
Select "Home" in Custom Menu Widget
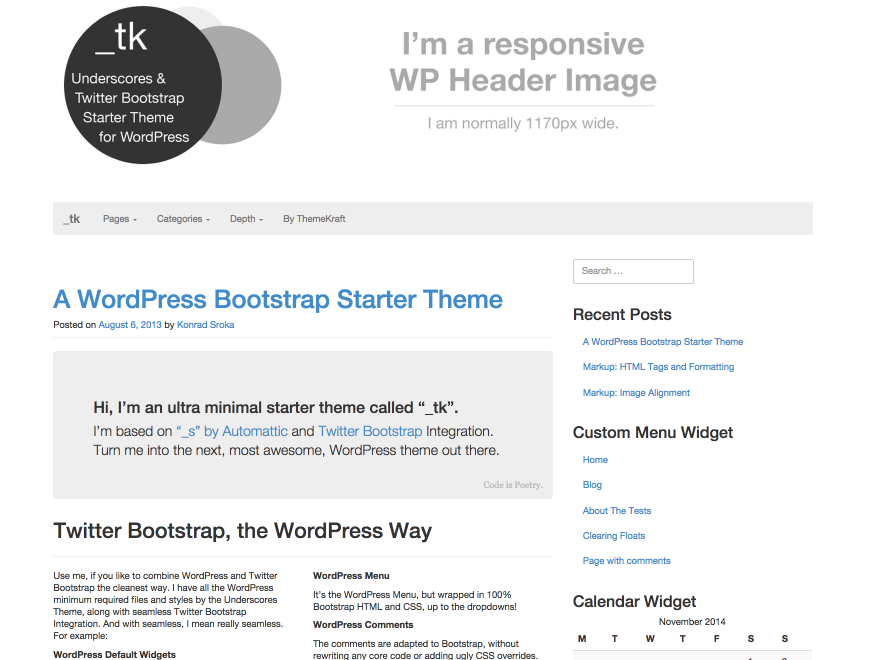pos(595,459)
